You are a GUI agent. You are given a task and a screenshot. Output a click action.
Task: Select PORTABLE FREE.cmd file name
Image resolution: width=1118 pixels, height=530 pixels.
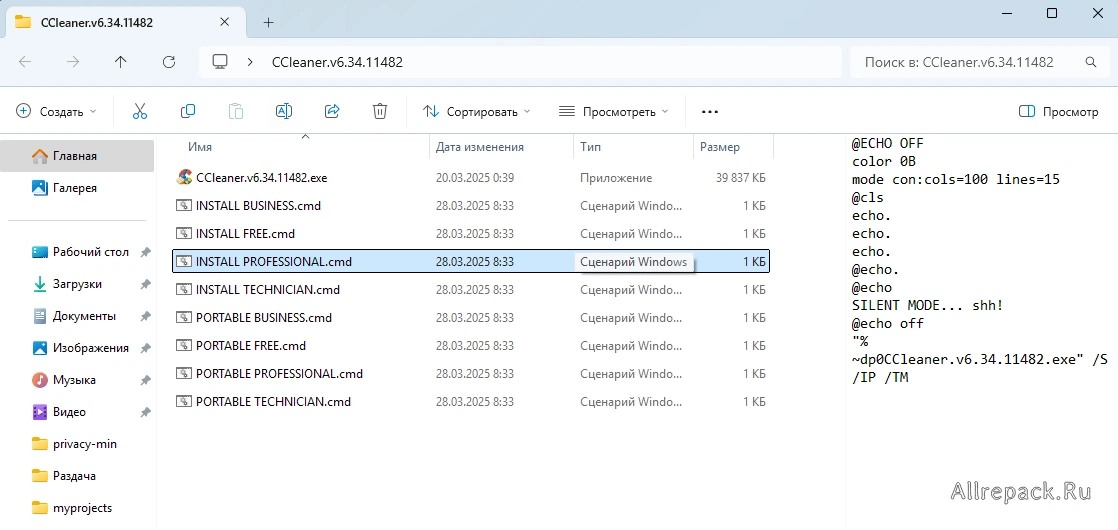[x=251, y=345]
